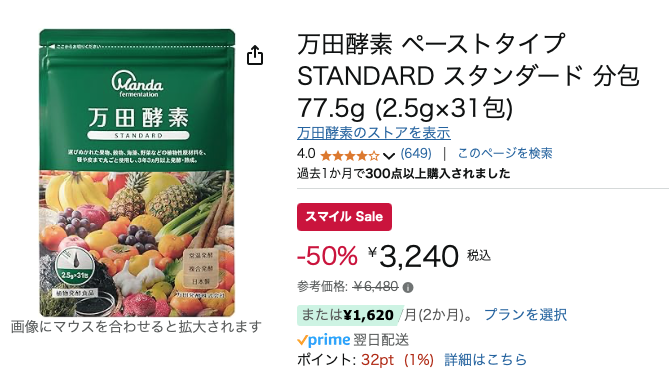Screen dimensions: 669x376
Task: Visit the 万田酵素 store link
Action: click(x=374, y=133)
